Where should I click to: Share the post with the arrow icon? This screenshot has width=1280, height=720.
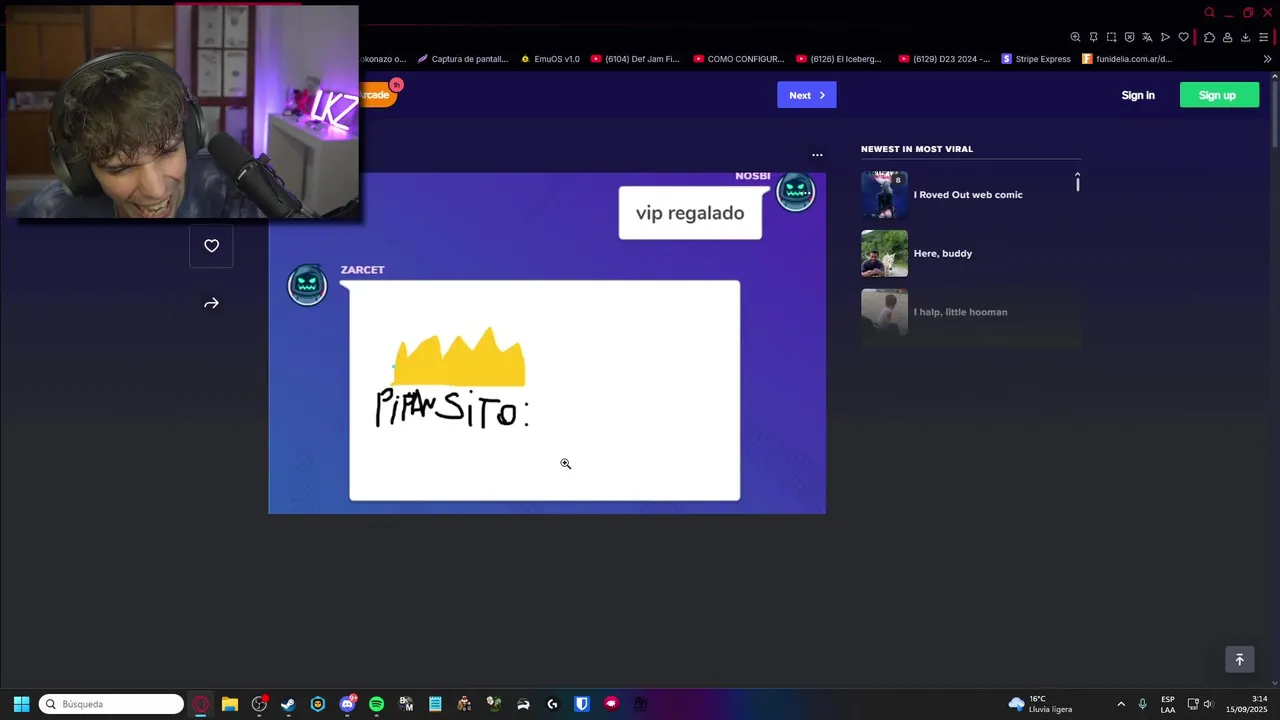pos(211,303)
